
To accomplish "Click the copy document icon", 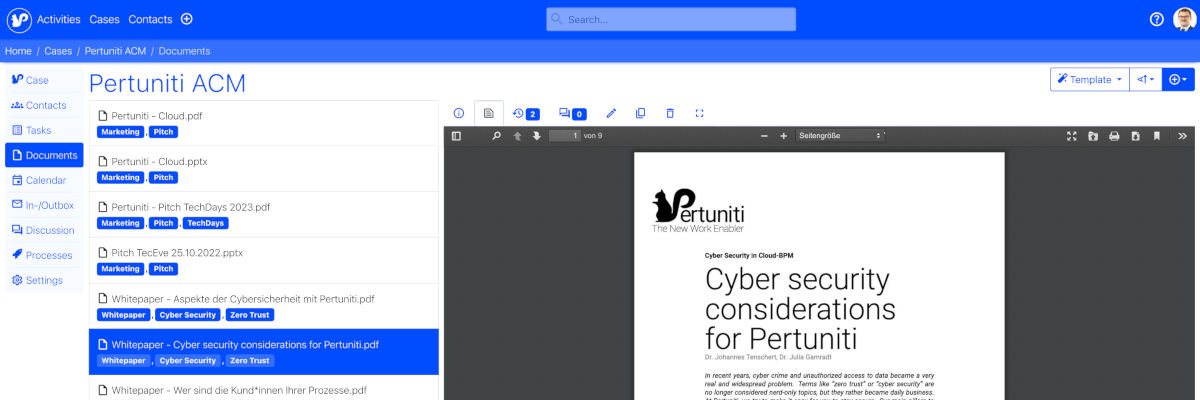I will 641,113.
